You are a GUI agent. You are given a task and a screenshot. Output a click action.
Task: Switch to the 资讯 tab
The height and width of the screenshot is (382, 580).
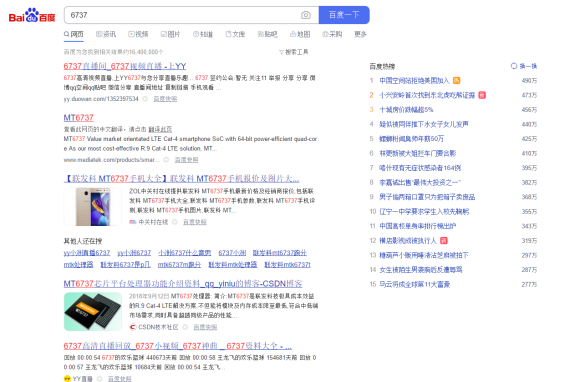(x=106, y=34)
